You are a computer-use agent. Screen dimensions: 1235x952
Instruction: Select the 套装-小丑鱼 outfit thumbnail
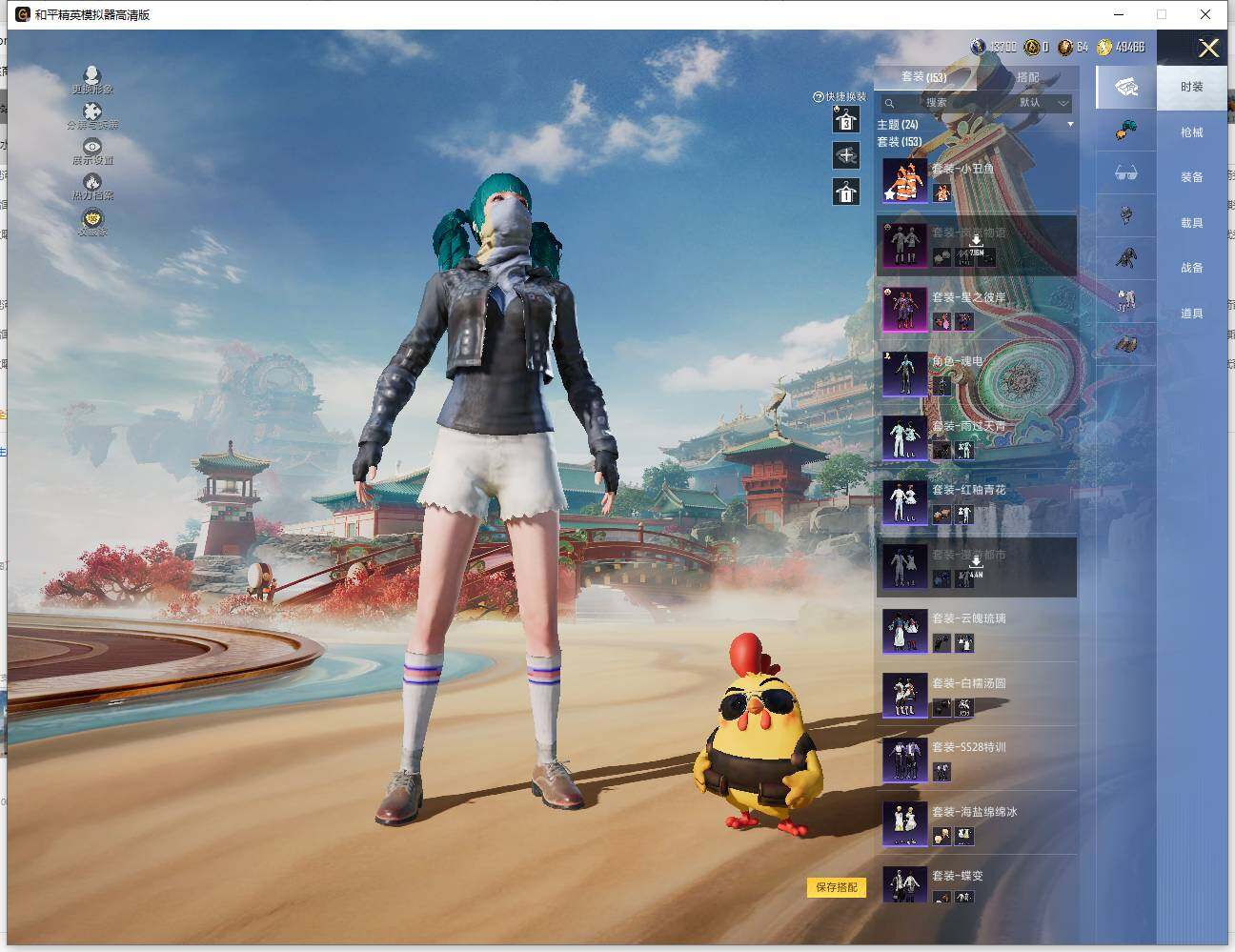(x=904, y=181)
